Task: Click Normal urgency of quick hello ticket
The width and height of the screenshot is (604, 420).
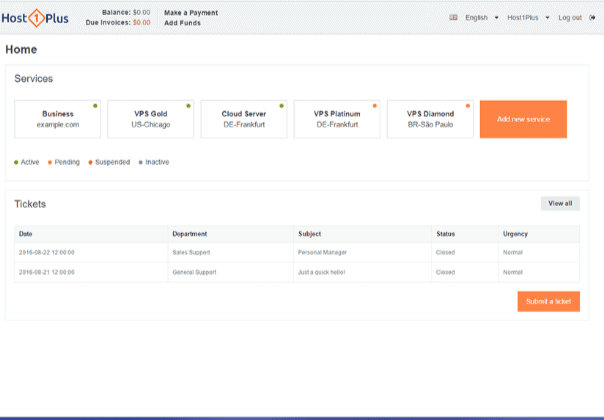Action: click(513, 272)
